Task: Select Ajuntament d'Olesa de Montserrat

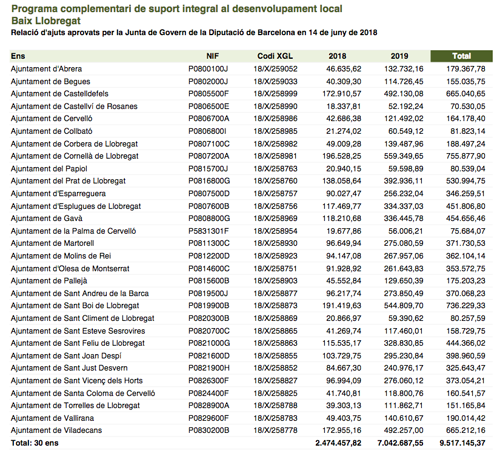Action: click(x=70, y=269)
